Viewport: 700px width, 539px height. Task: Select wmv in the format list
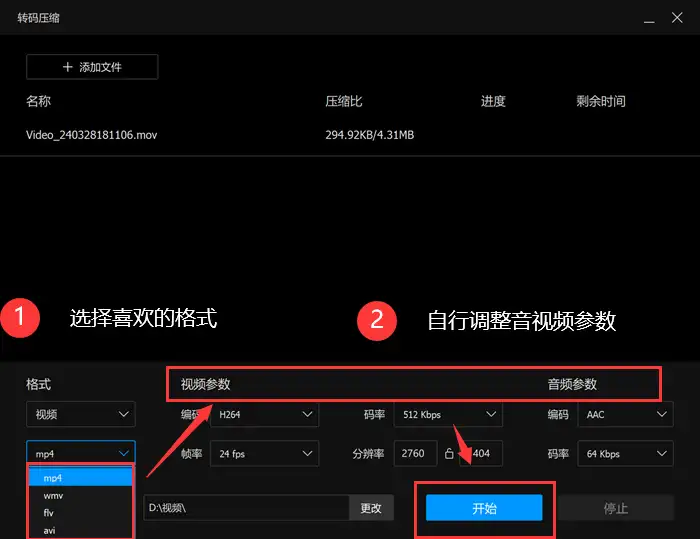pos(81,495)
